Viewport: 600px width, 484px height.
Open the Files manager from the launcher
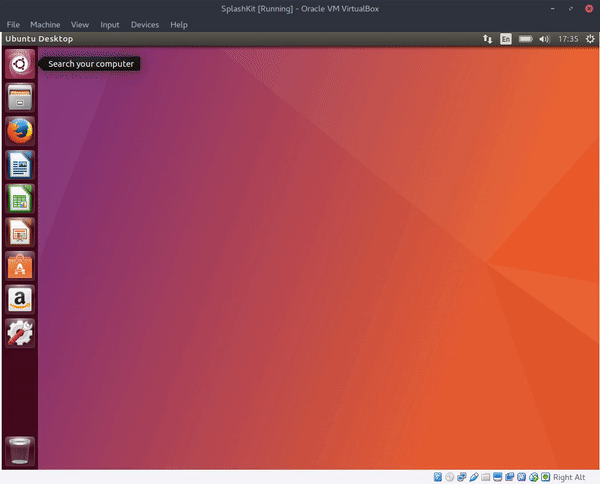(x=20, y=97)
